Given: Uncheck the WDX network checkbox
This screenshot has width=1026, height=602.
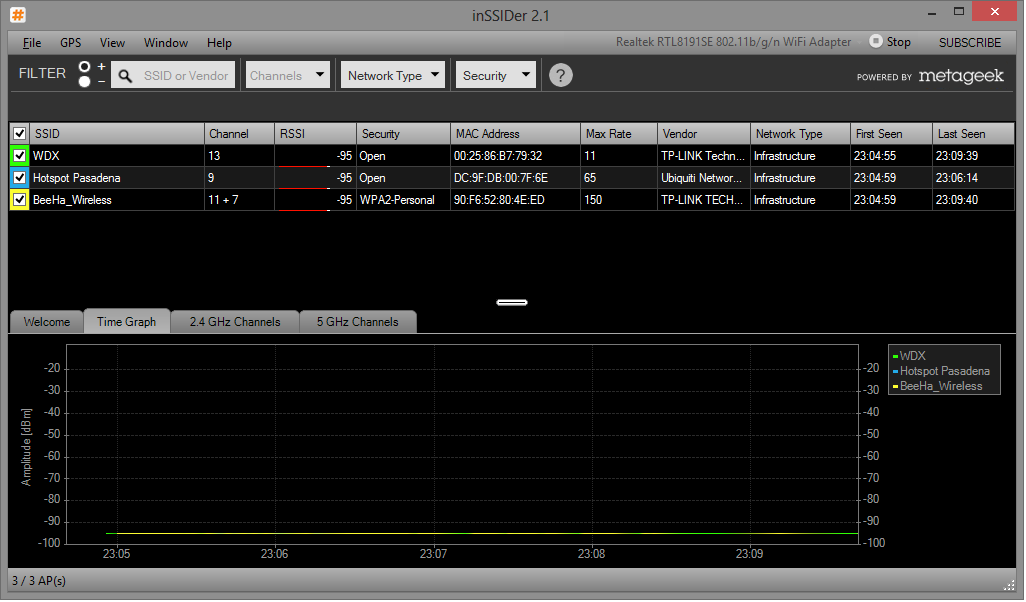Looking at the screenshot, I should (20, 156).
